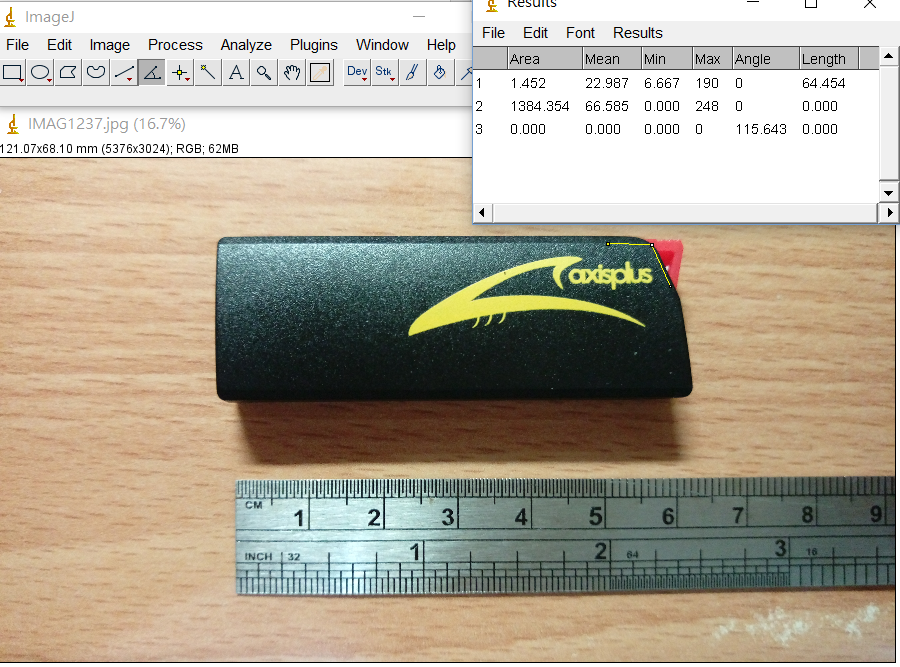Open the Stk stacks menu dropdown
Viewport: 900px width, 667px height.
tap(384, 73)
